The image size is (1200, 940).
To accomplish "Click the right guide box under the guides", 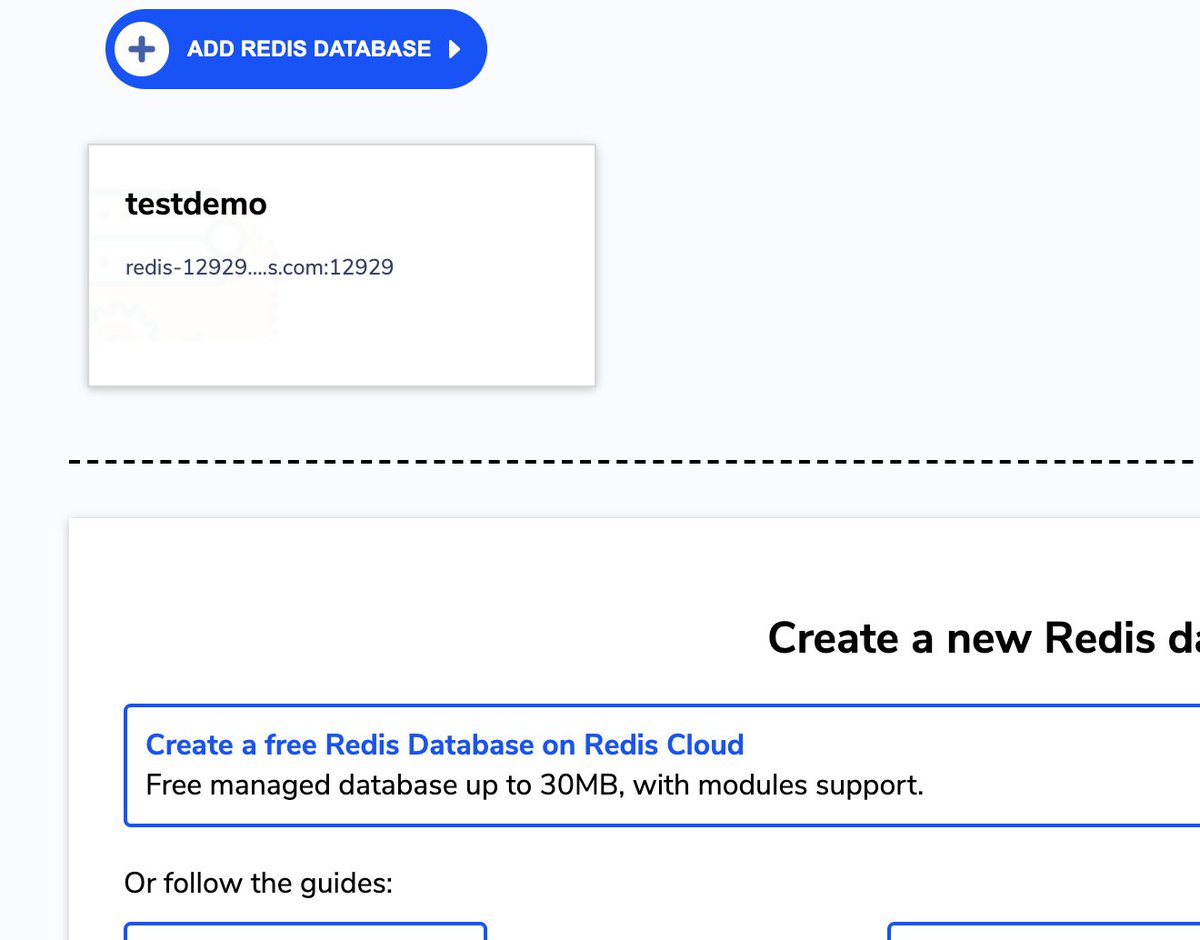I will [x=1045, y=935].
